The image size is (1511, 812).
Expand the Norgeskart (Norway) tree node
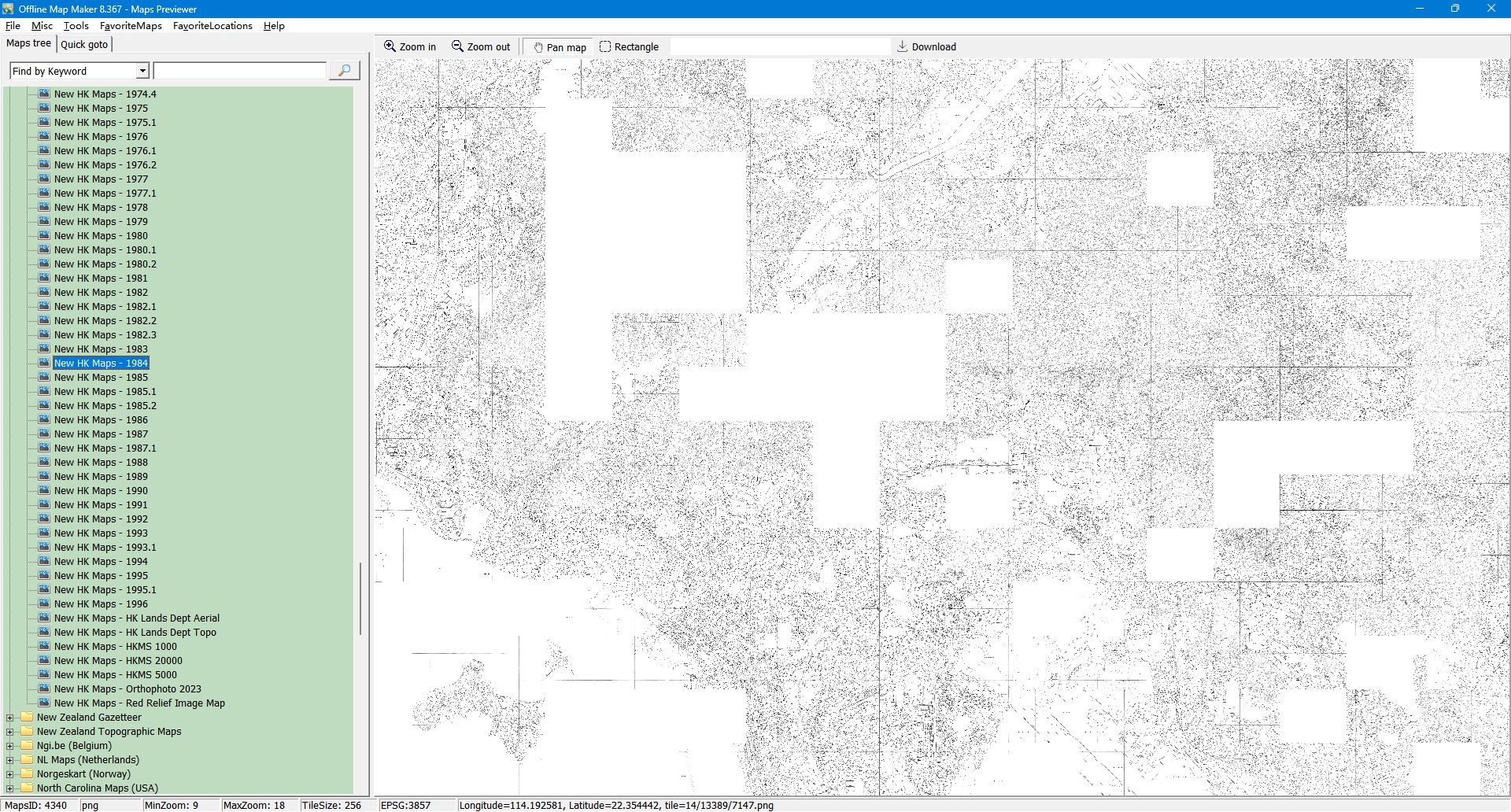coord(10,774)
